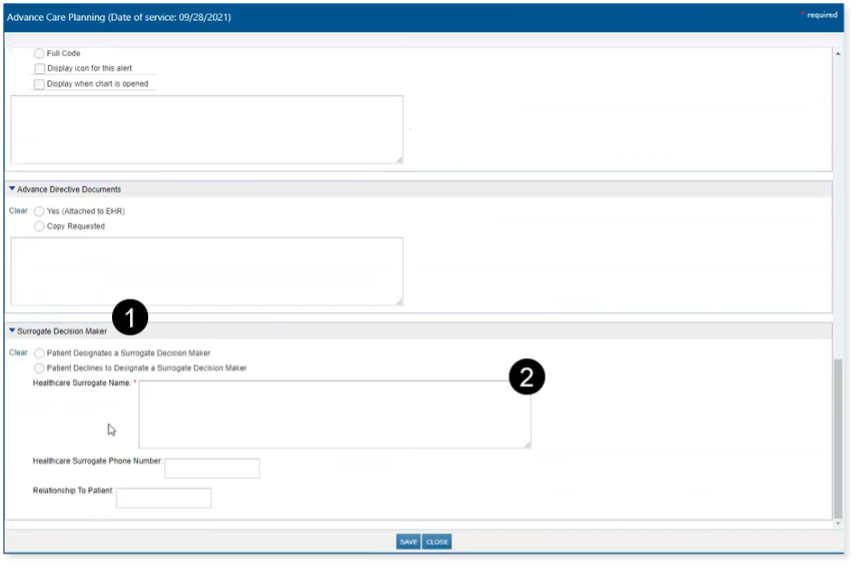Click the Healthcare Surrogate Name text area

pyautogui.click(x=334, y=414)
